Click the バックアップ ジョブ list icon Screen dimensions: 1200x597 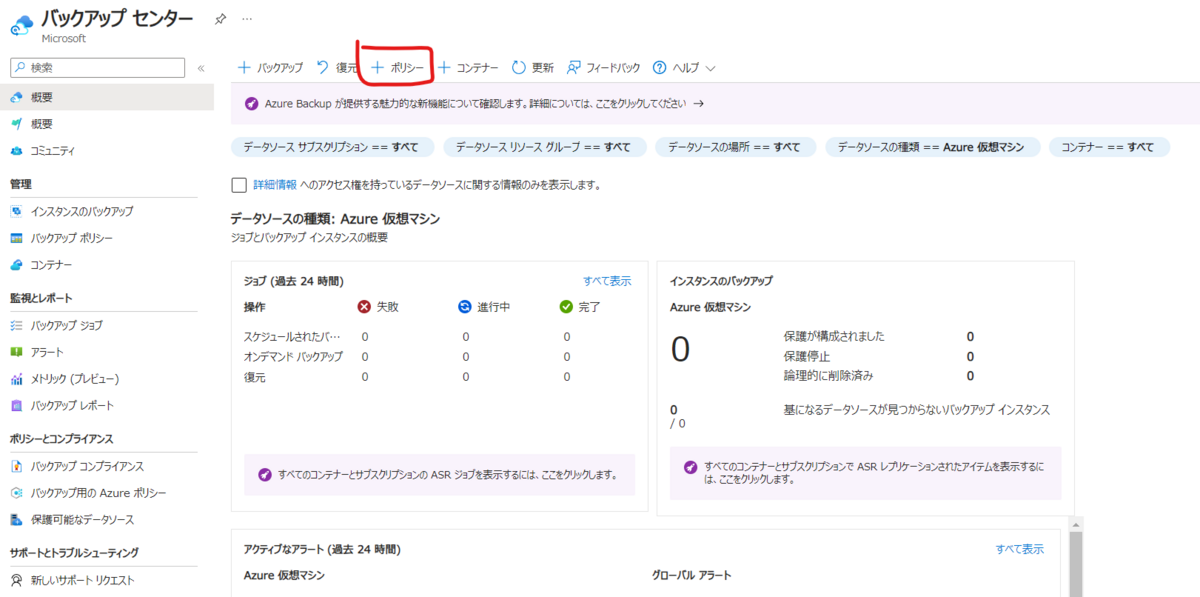16,325
